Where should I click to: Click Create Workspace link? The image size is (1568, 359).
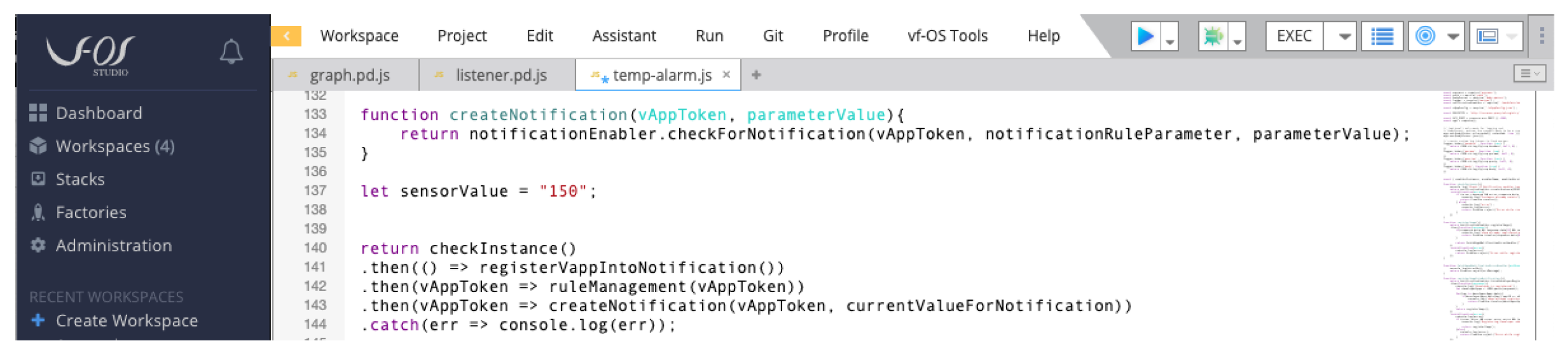point(127,321)
